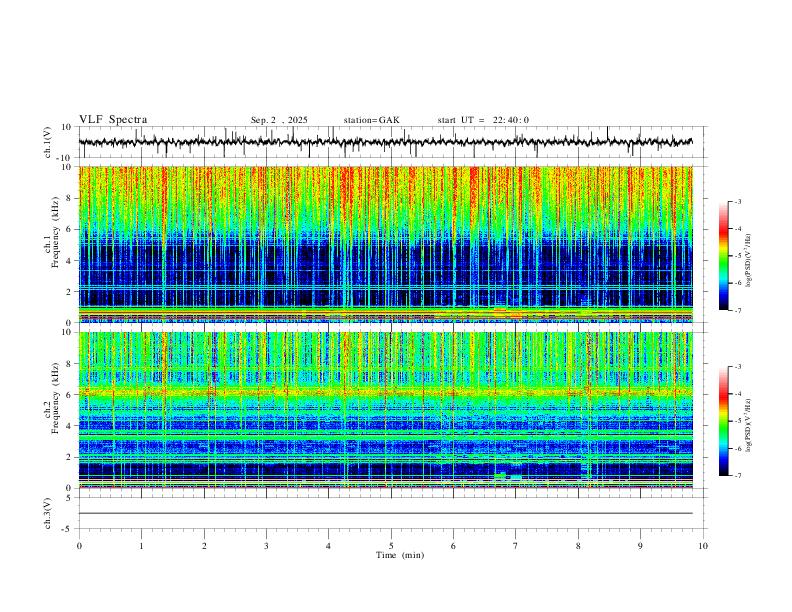Click time axis tick label "3"
The height and width of the screenshot is (612, 792).
[x=266, y=546]
